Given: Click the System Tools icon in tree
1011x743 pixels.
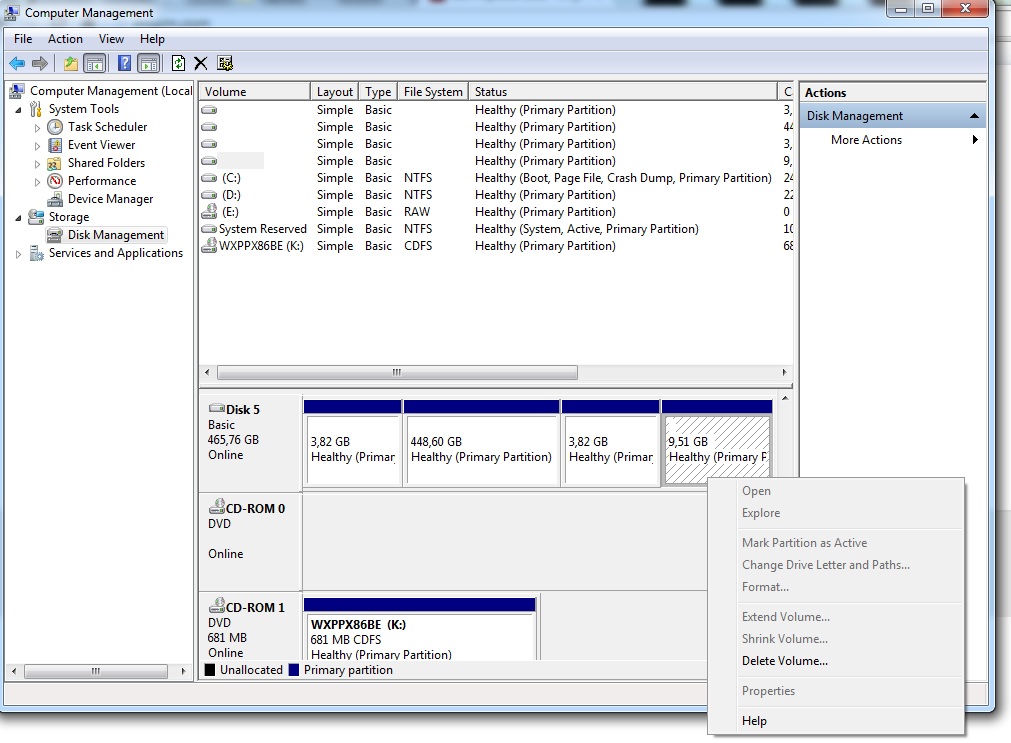Looking at the screenshot, I should pyautogui.click(x=37, y=109).
